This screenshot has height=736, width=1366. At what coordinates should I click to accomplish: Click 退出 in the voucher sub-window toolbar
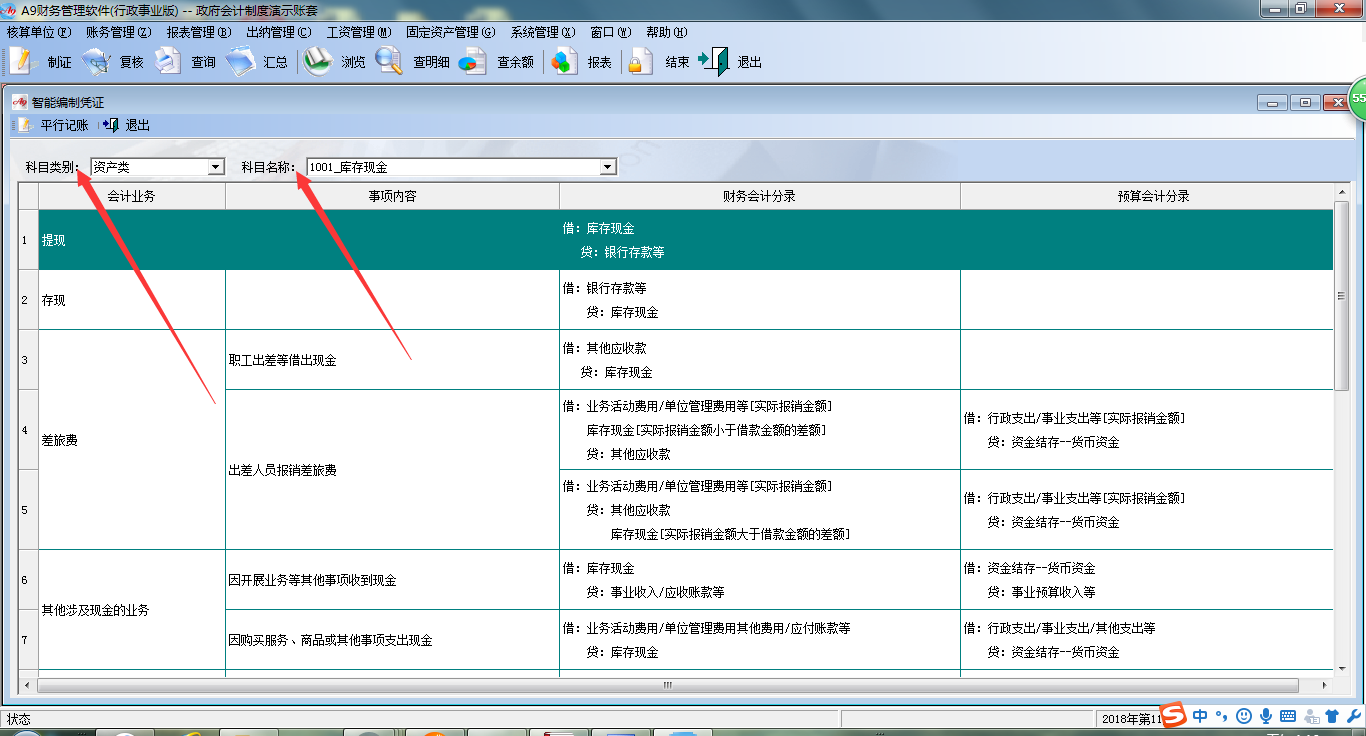(126, 125)
